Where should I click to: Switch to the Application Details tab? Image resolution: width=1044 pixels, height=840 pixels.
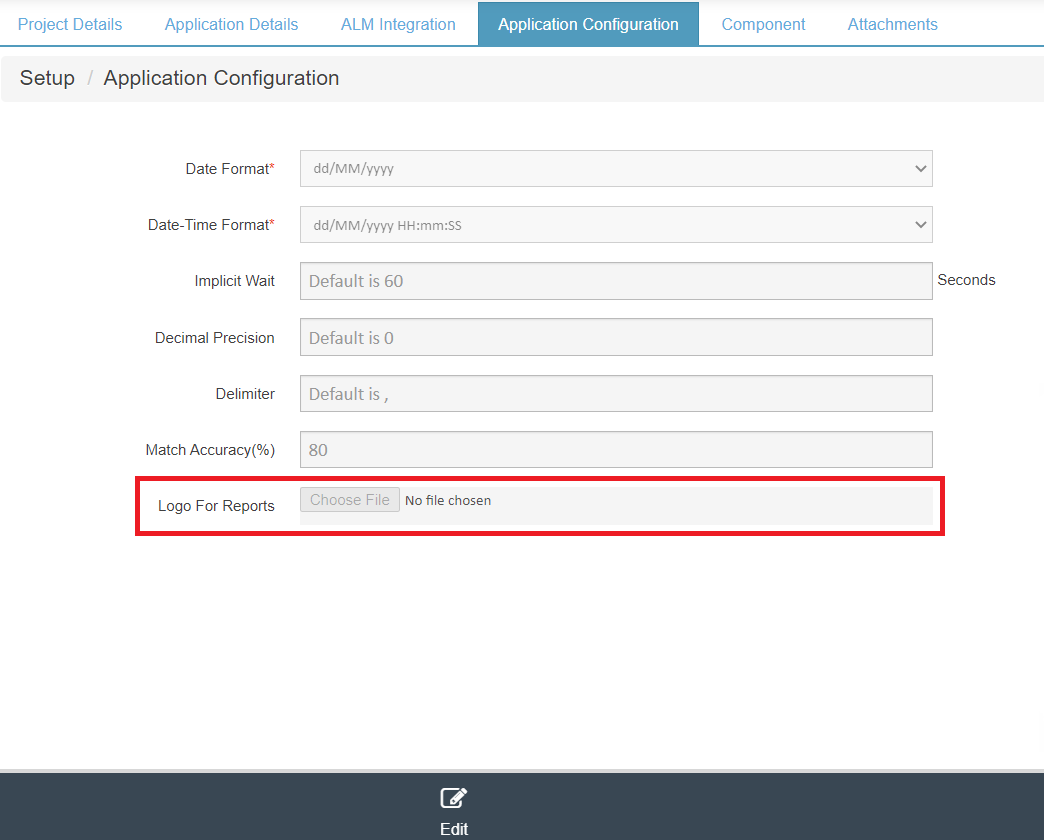(231, 25)
